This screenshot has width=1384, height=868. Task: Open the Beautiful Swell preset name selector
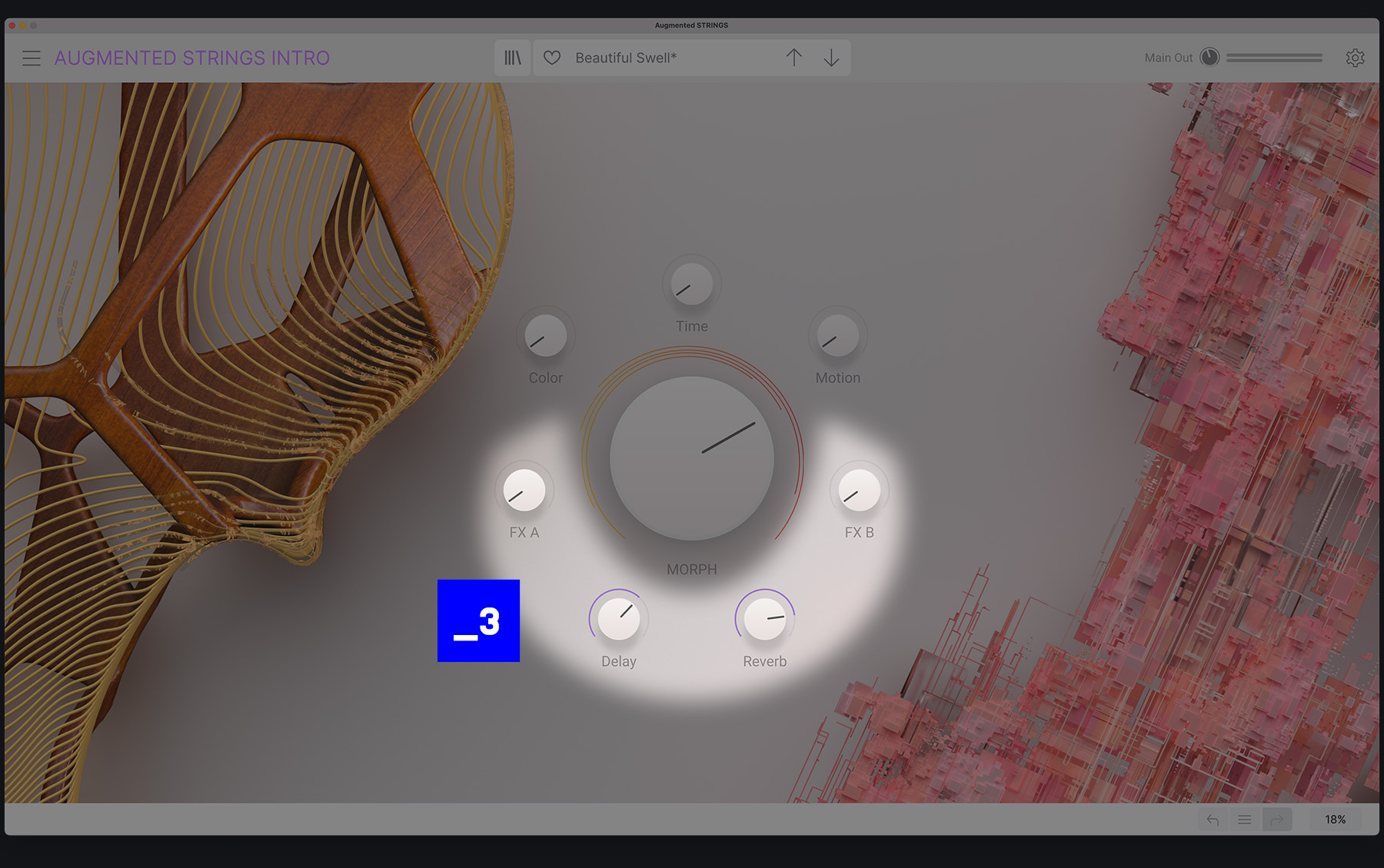(x=626, y=58)
